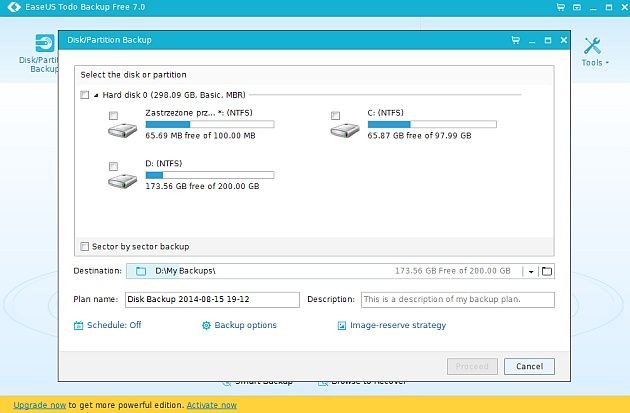The width and height of the screenshot is (630, 413).
Task: Close the Disk/Partition Backup dialog
Action: pyautogui.click(x=564, y=40)
